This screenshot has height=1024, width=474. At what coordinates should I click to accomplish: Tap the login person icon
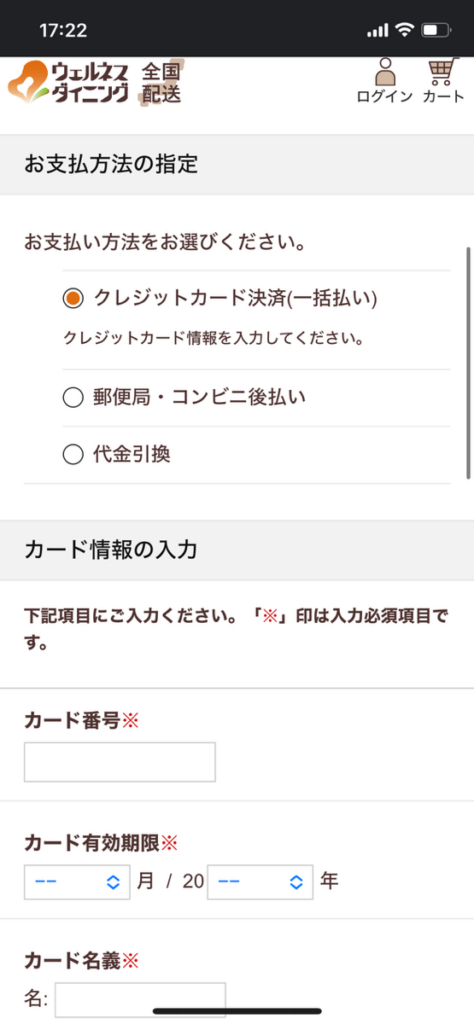385,72
